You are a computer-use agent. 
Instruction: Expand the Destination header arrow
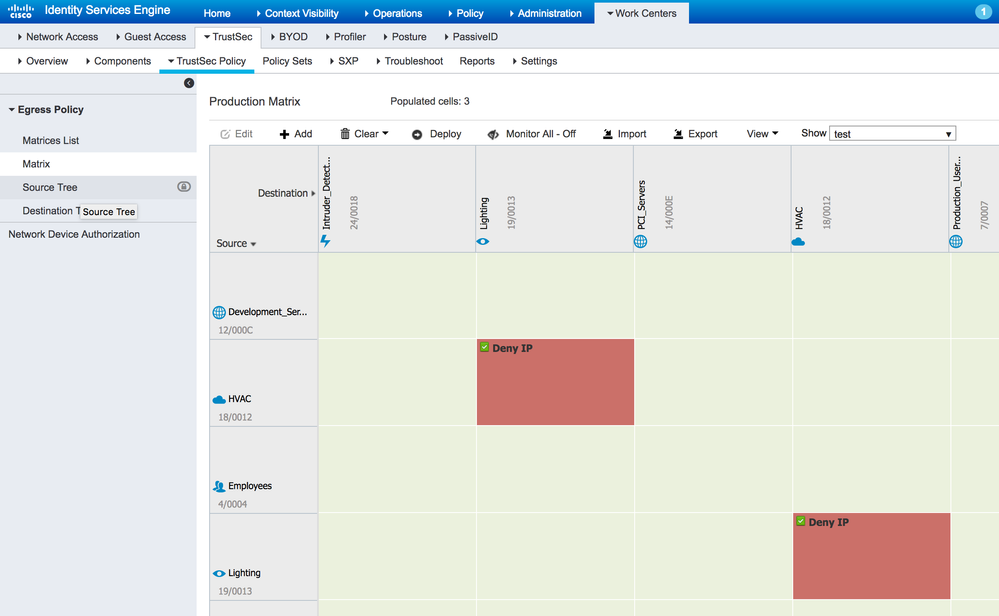pos(313,193)
